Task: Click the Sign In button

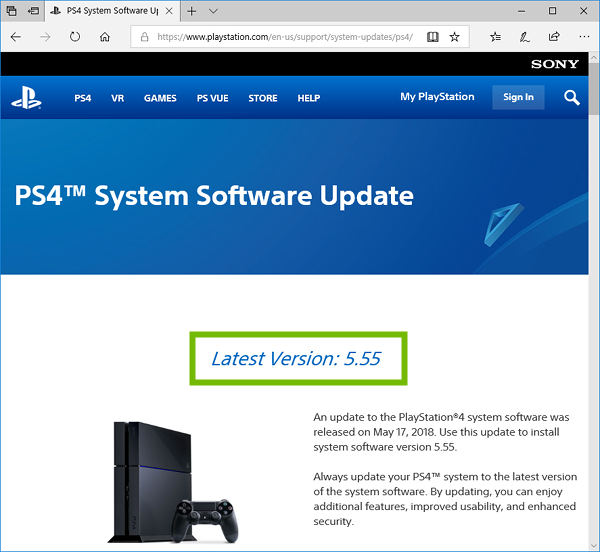Action: tap(518, 97)
